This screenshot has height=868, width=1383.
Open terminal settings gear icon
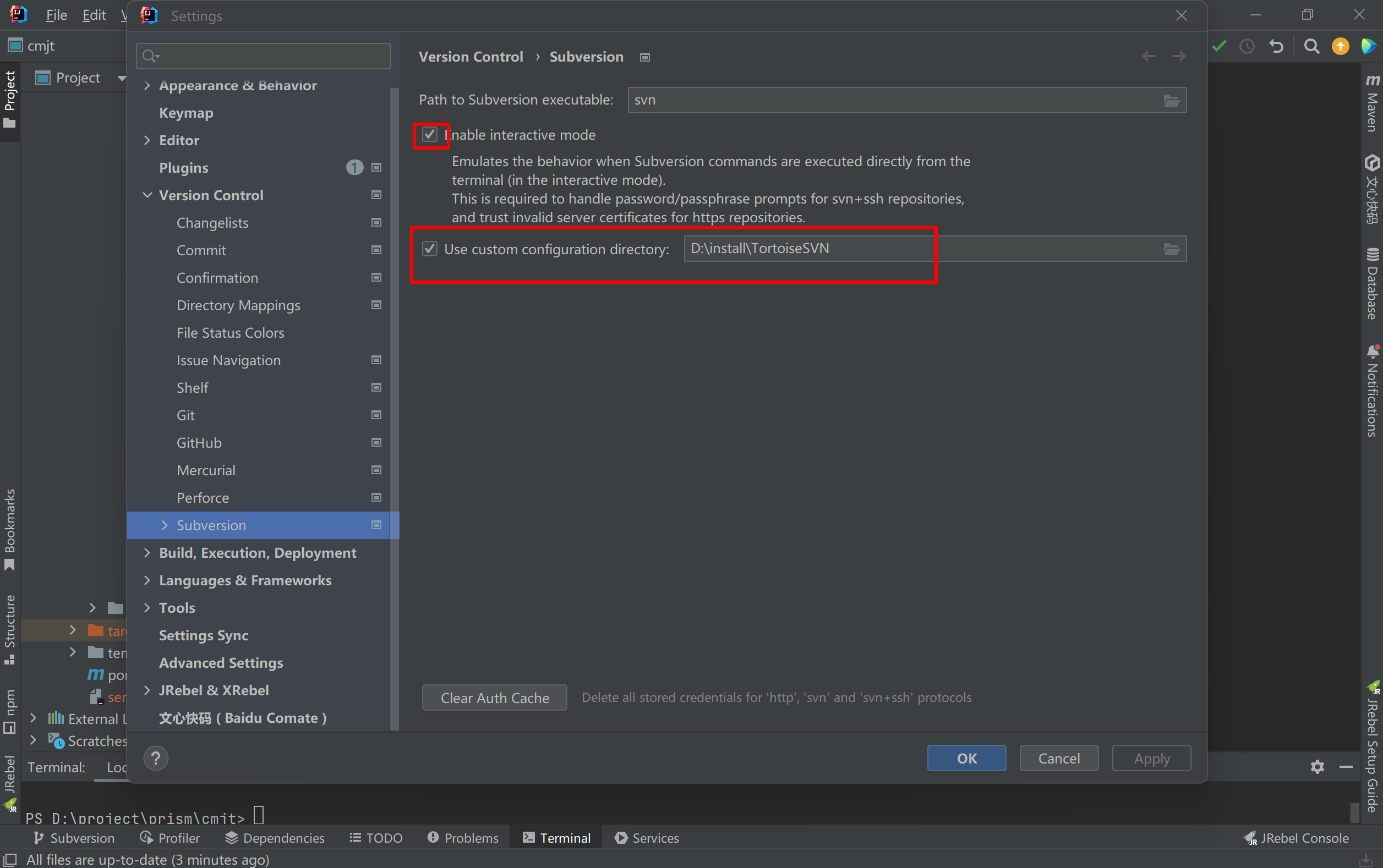[1317, 766]
